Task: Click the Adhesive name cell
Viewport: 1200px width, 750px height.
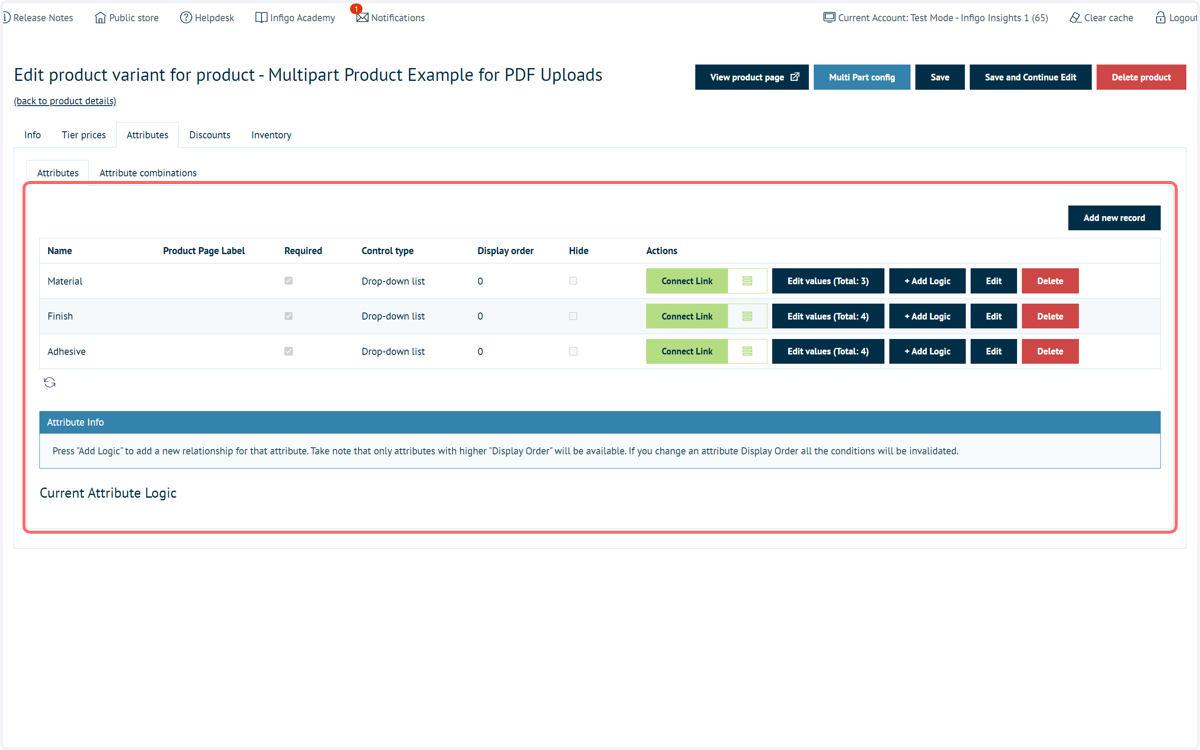Action: click(x=66, y=352)
